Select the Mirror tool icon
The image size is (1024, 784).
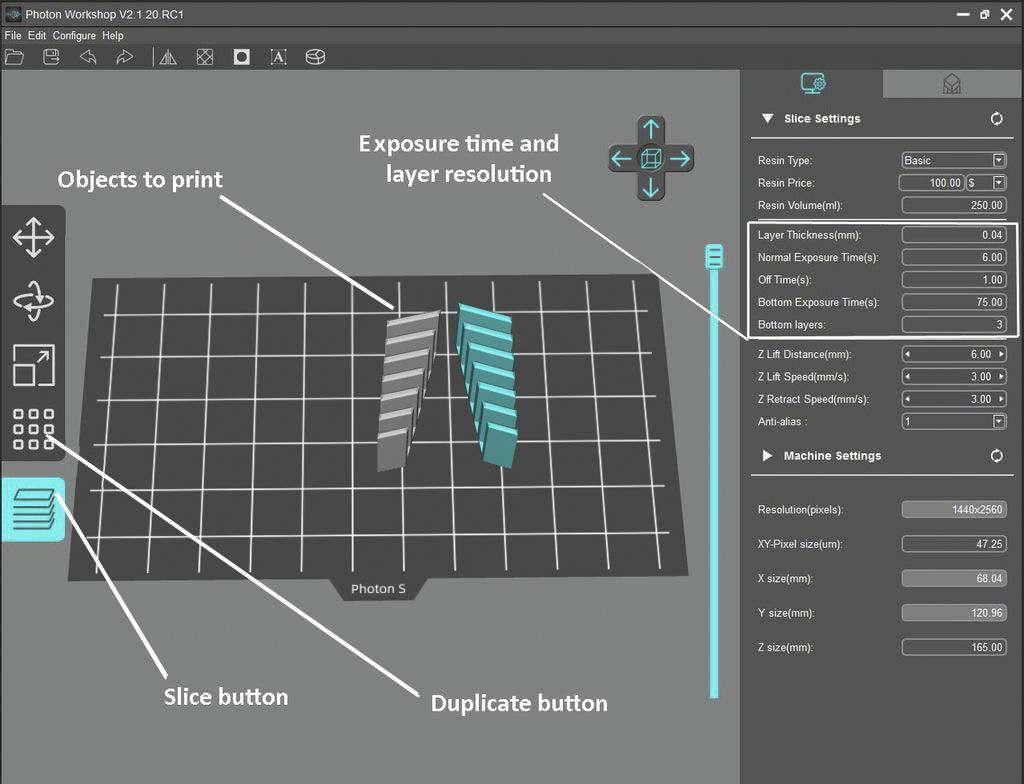(x=168, y=57)
